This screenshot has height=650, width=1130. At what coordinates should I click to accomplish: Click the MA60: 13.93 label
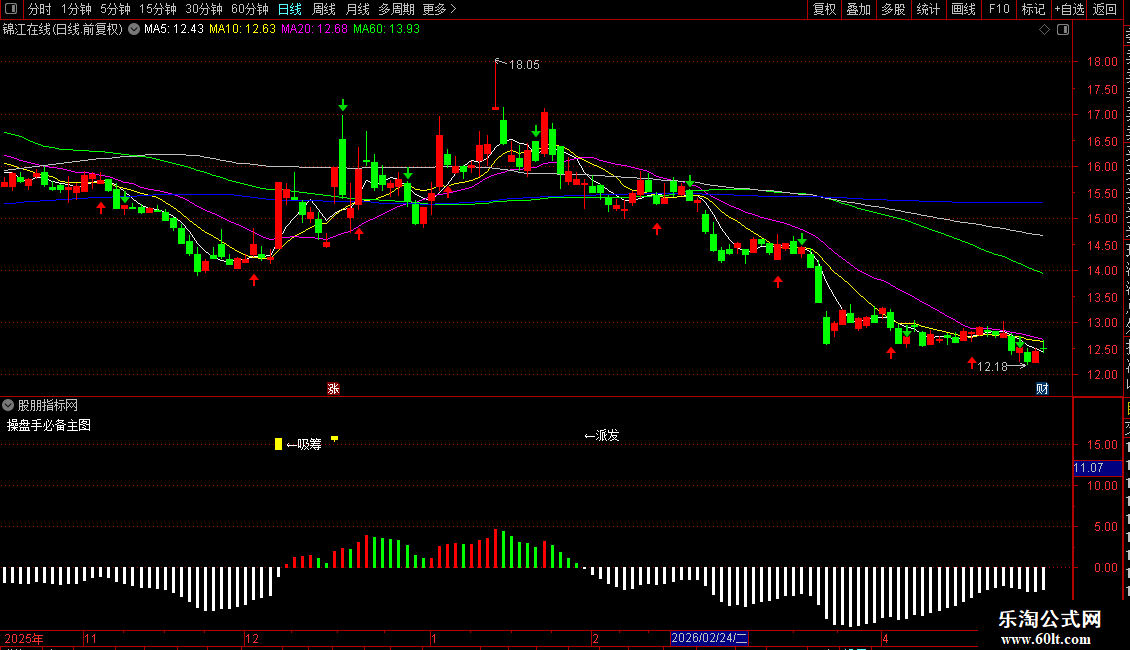[386, 29]
